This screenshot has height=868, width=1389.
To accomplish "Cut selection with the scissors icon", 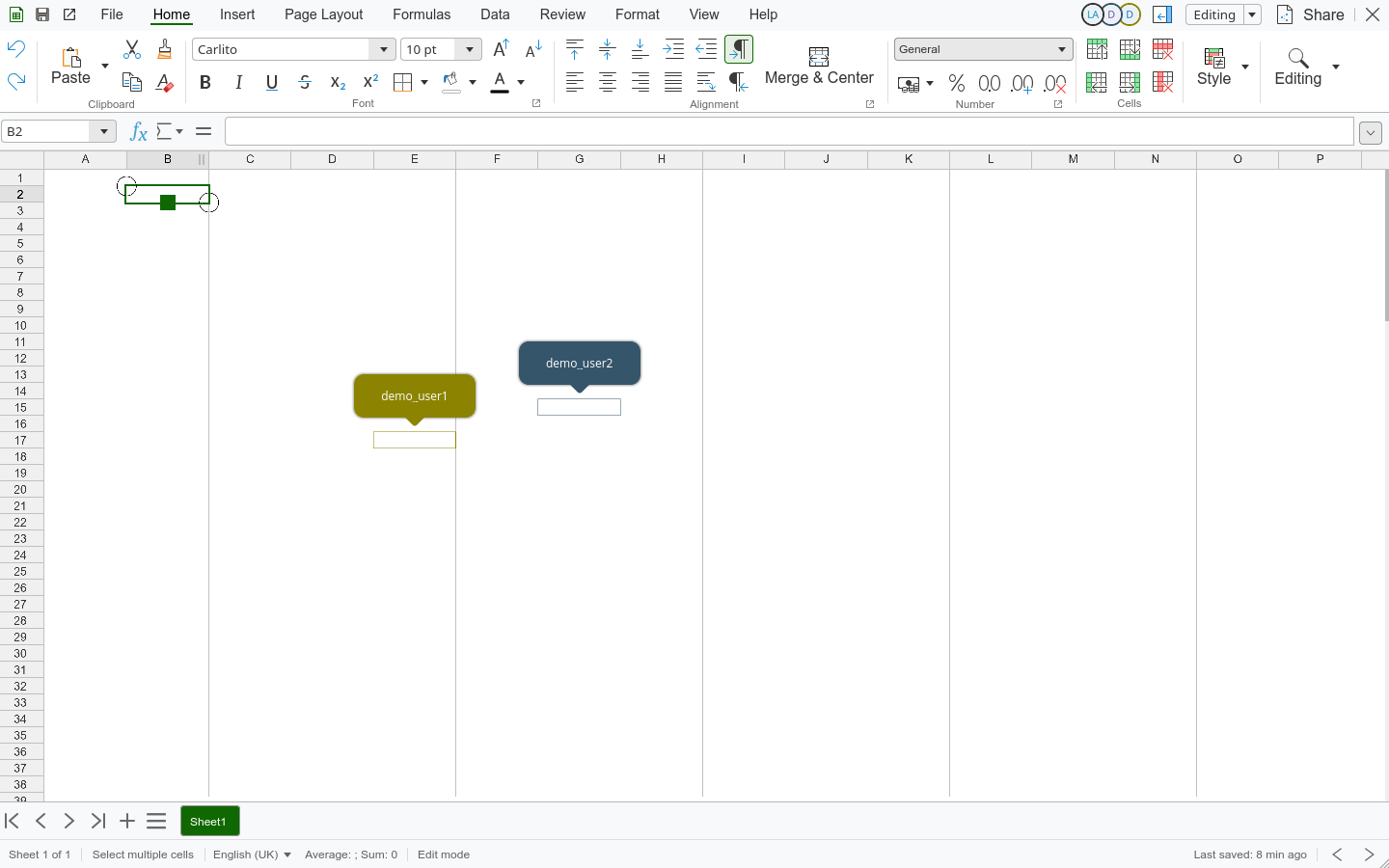I will click(x=132, y=49).
